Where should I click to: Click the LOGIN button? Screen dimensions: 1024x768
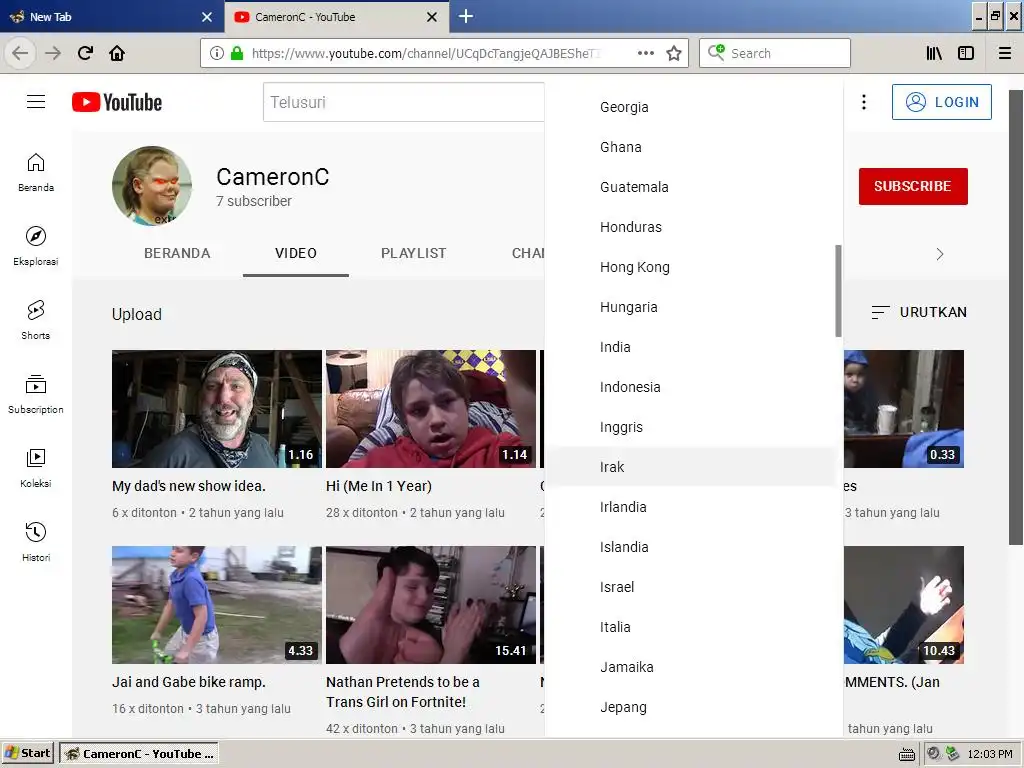pos(942,102)
